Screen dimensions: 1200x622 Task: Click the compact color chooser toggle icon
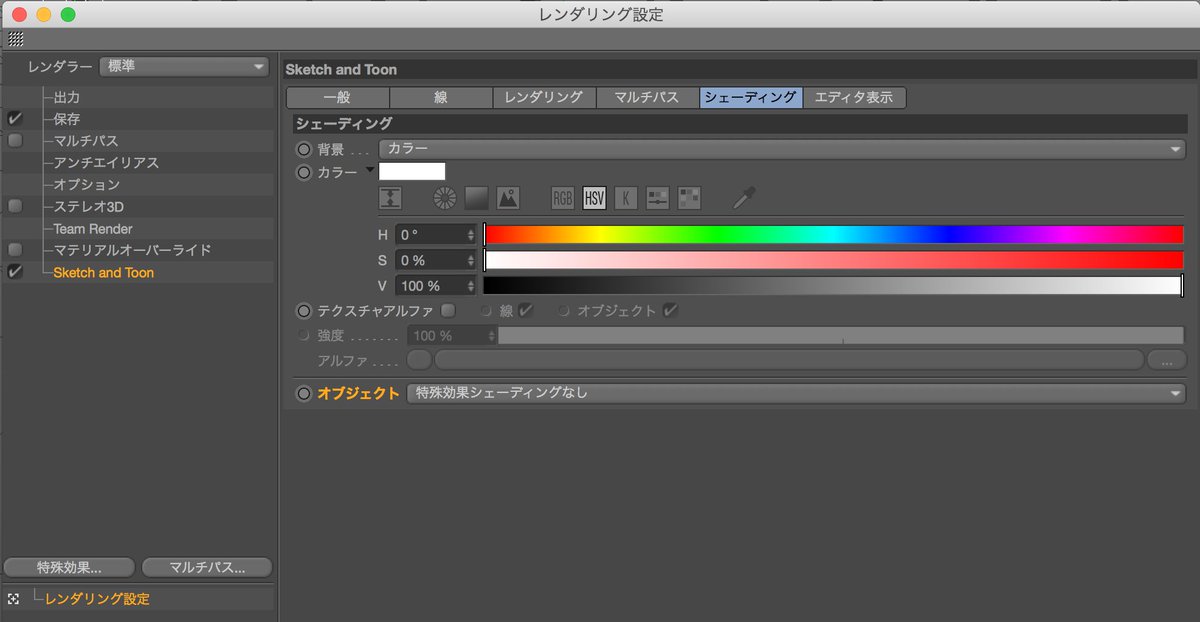pyautogui.click(x=390, y=198)
